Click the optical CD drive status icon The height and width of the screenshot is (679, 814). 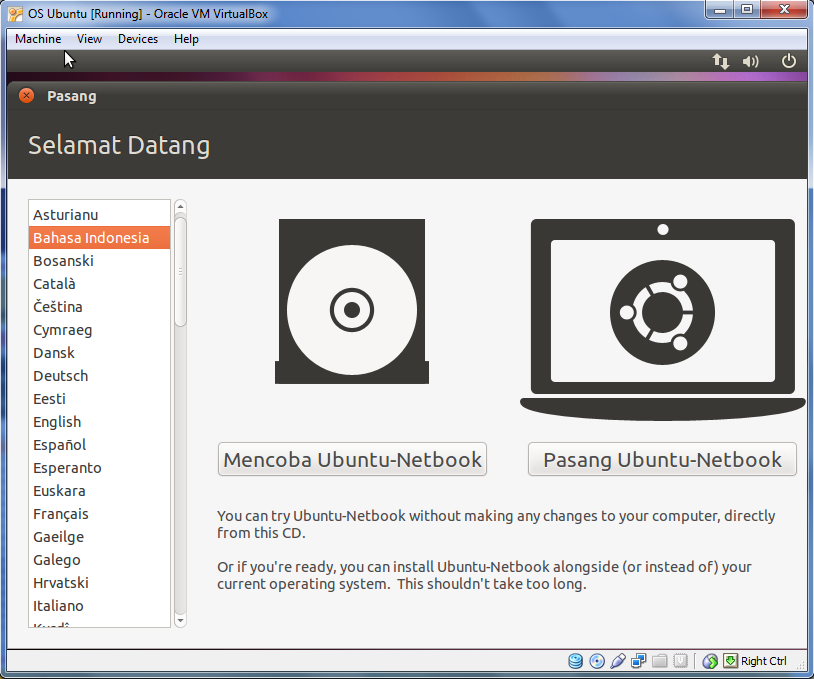tap(597, 661)
